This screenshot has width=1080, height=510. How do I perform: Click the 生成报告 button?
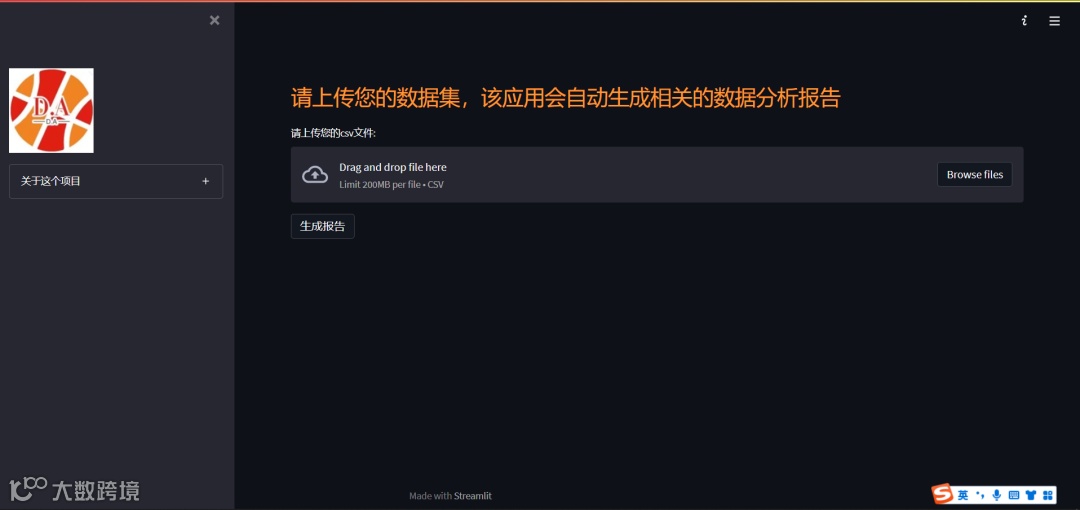[x=322, y=227]
